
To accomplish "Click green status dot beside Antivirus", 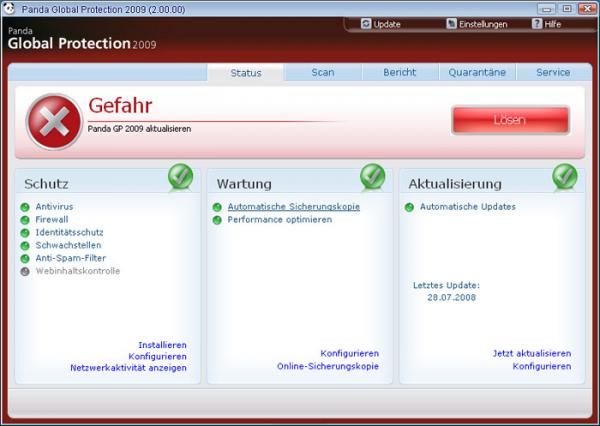I will tap(25, 207).
